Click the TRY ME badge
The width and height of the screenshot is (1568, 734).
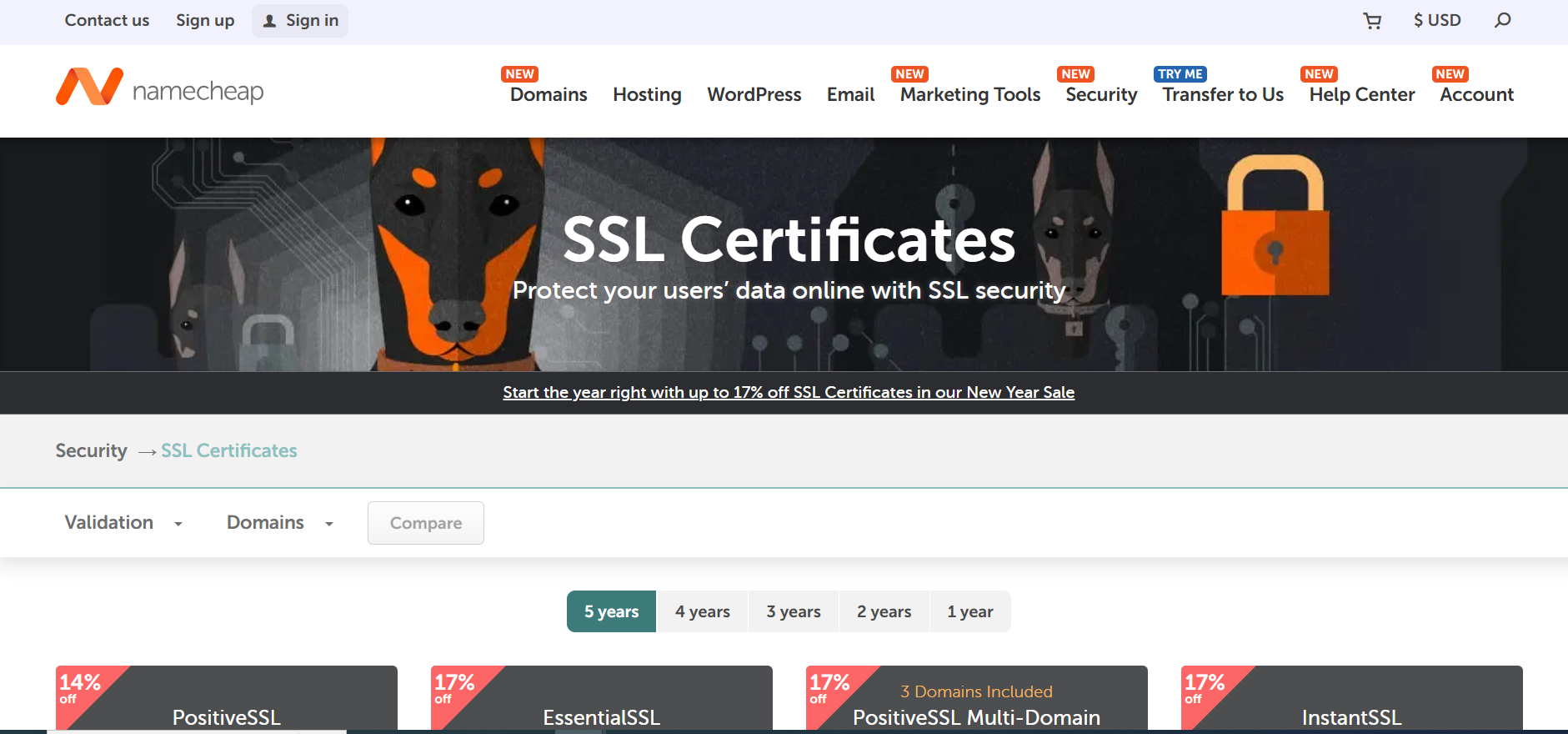[1180, 74]
